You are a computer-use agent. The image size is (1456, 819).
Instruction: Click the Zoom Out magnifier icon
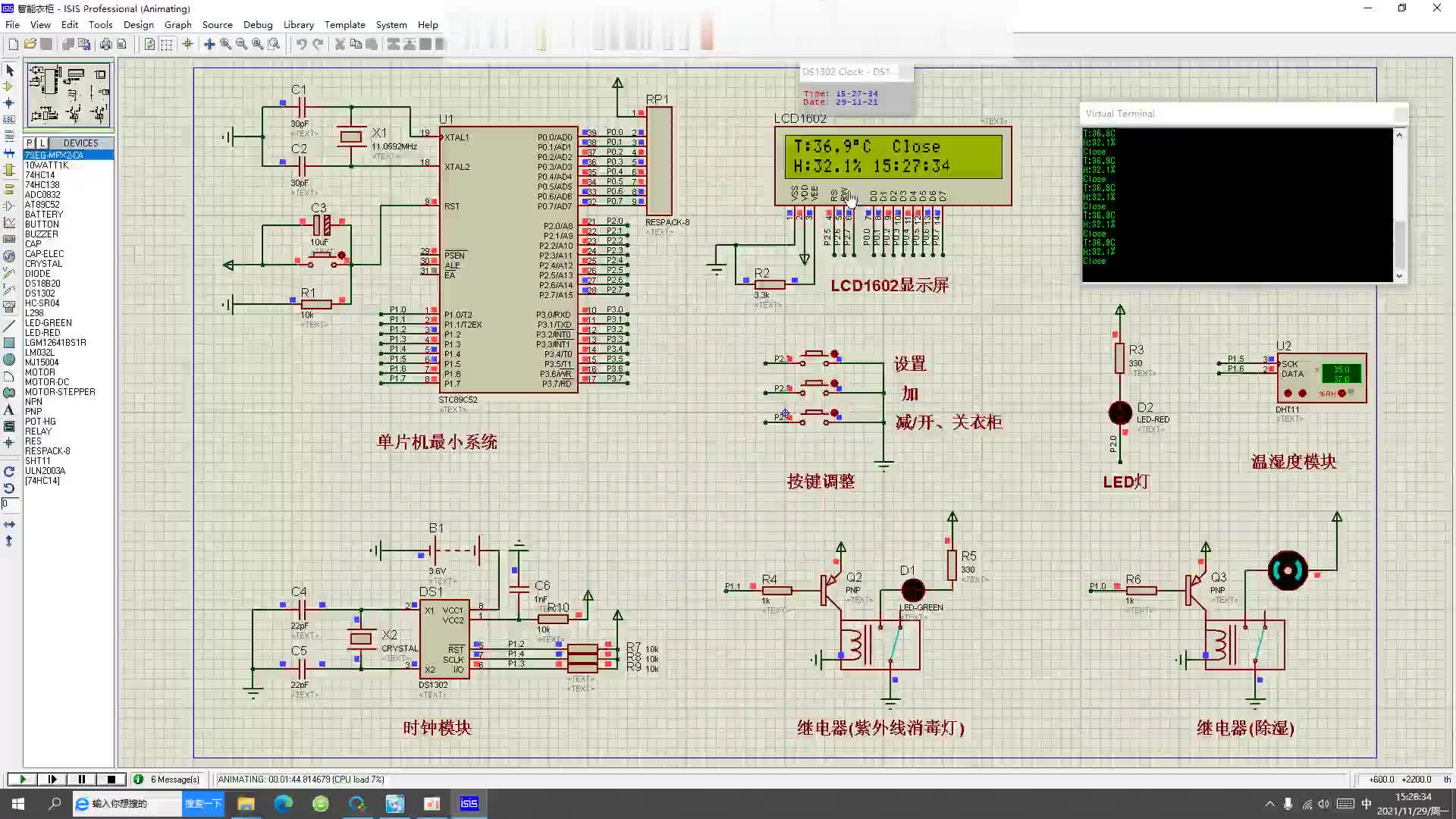(x=241, y=44)
